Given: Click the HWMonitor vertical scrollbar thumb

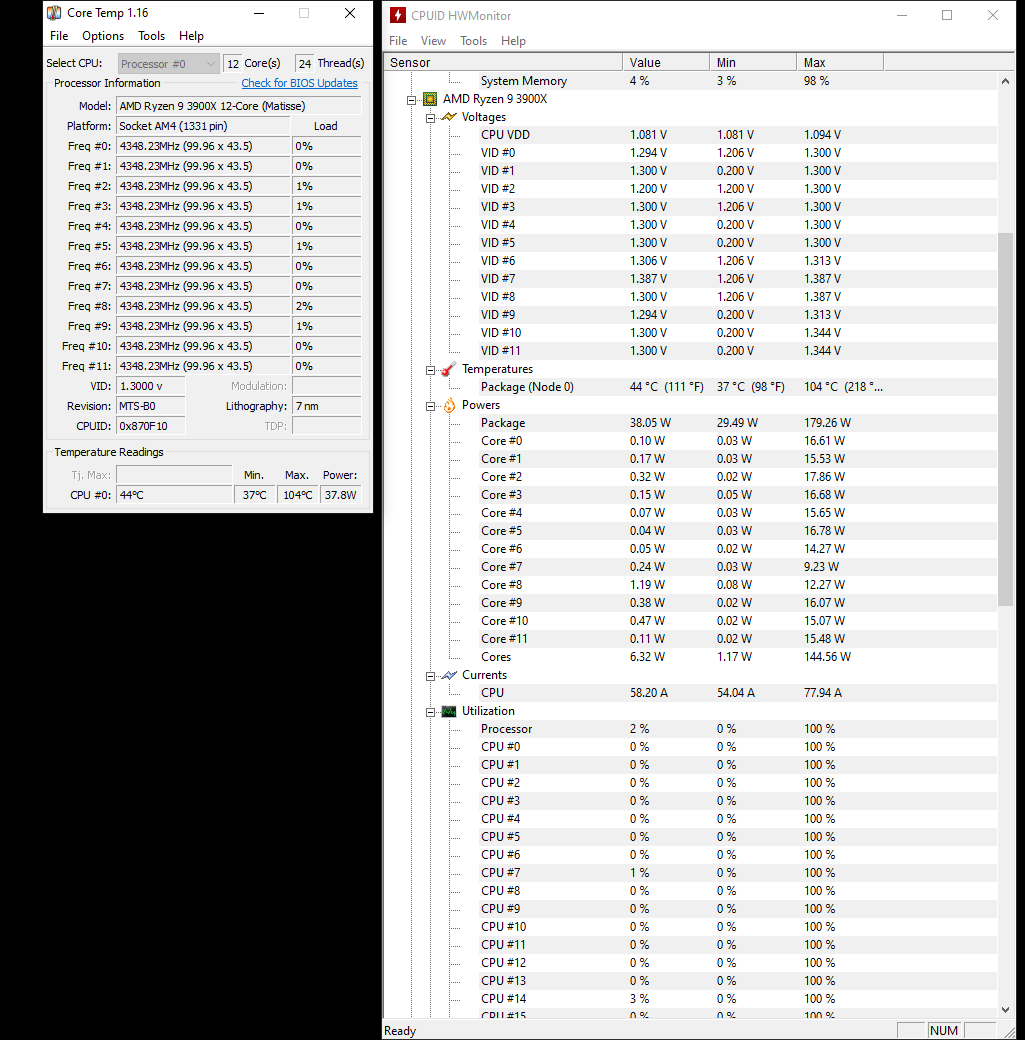Looking at the screenshot, I should pyautogui.click(x=1005, y=419).
